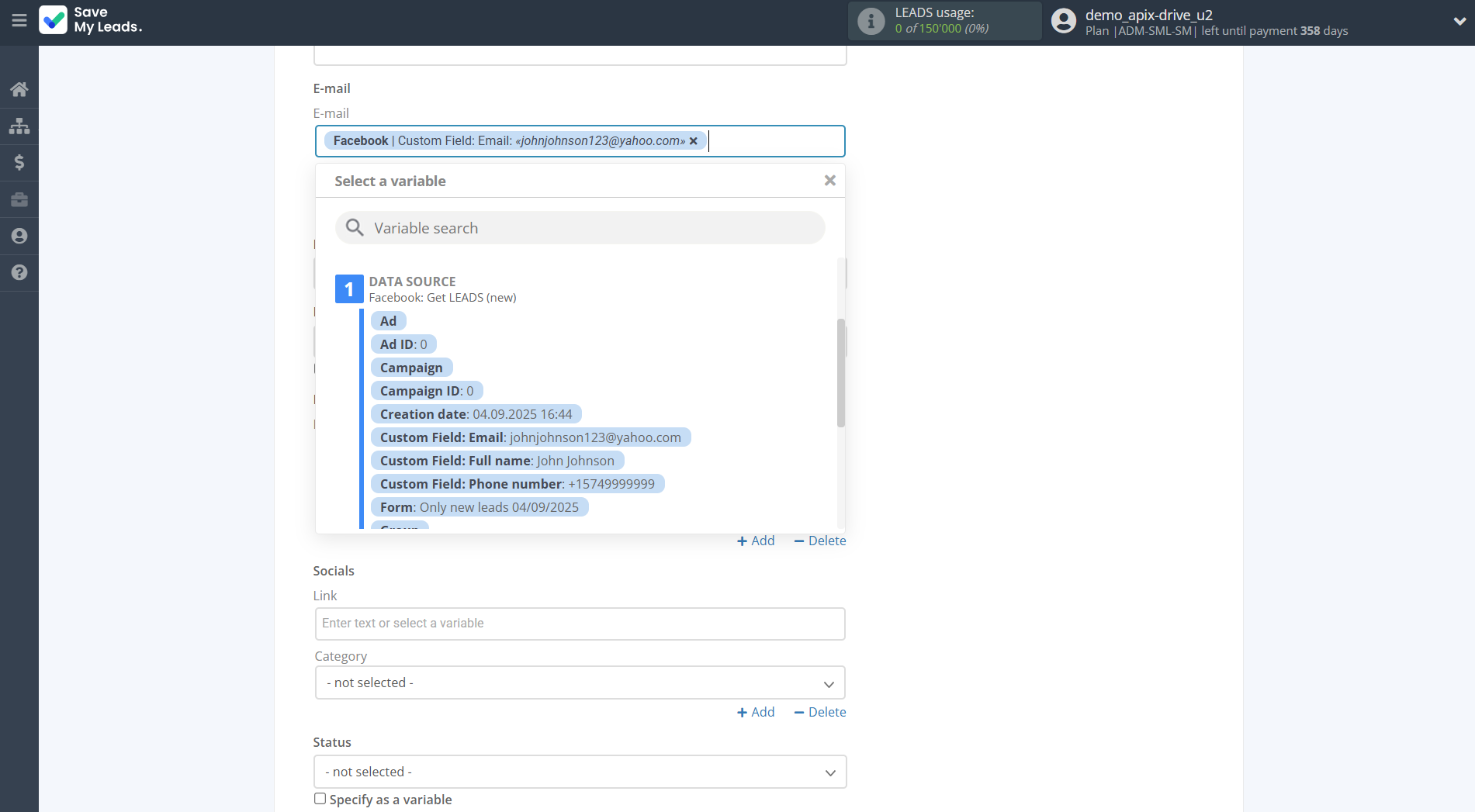The width and height of the screenshot is (1475, 812).
Task: Open the Help question mark icon
Action: click(x=19, y=272)
